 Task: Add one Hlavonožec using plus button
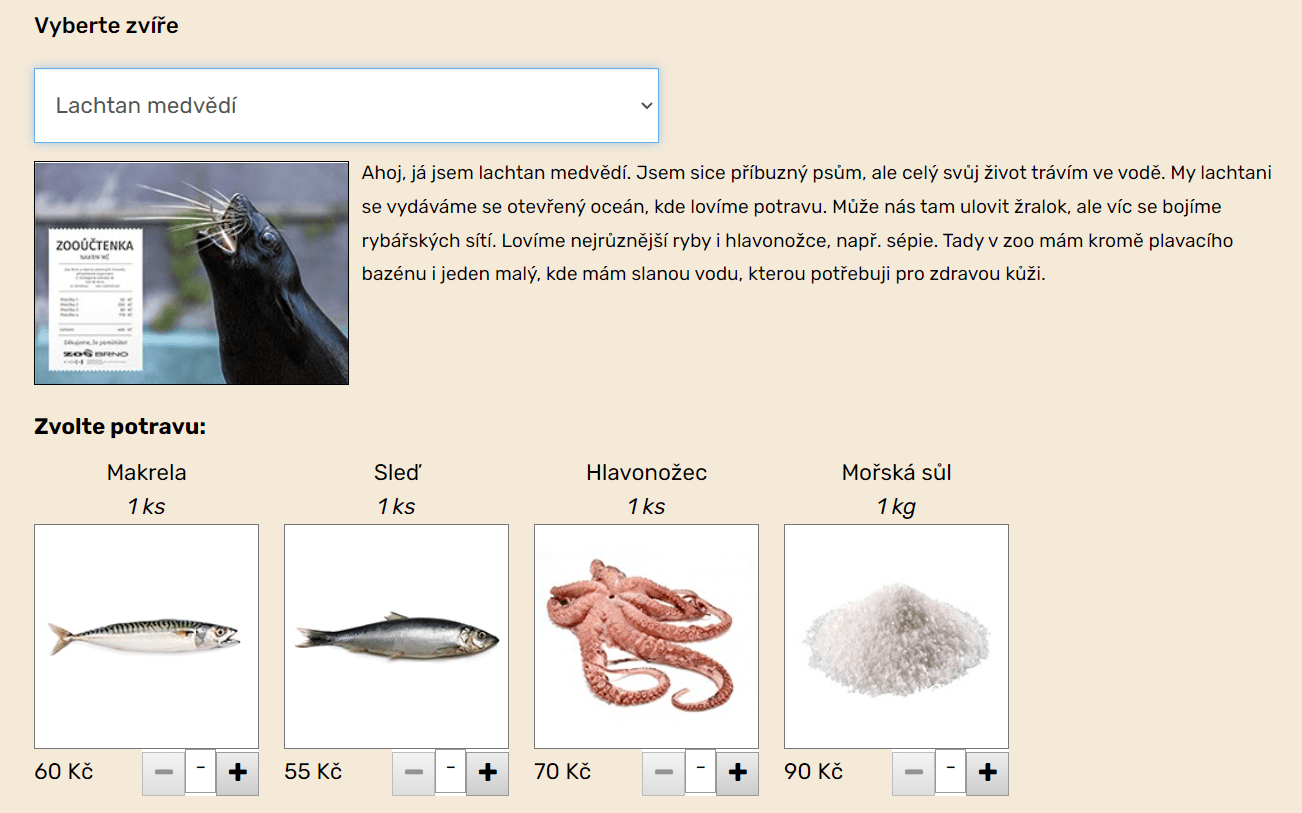737,773
